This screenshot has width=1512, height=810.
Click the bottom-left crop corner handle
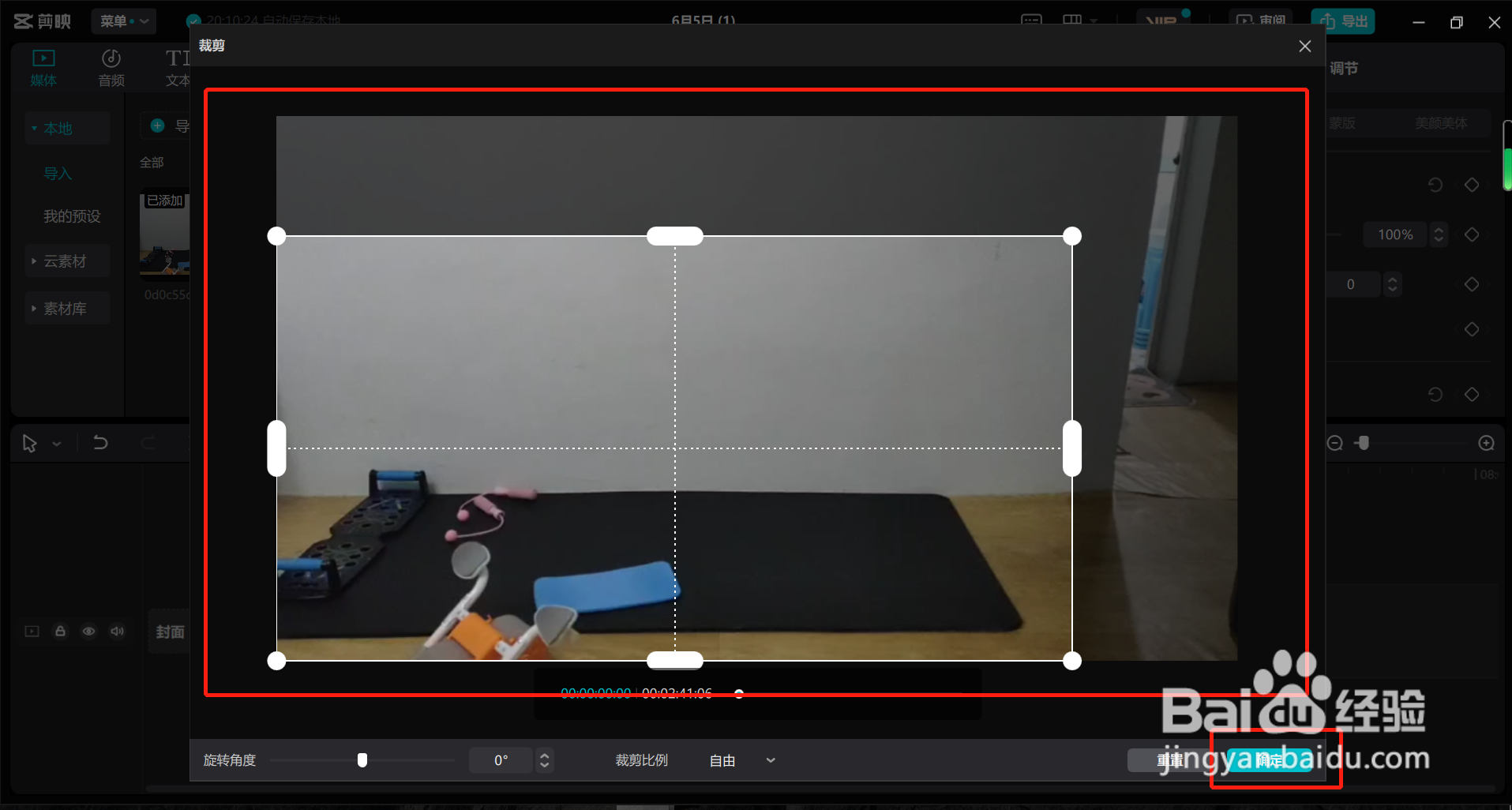tap(276, 661)
